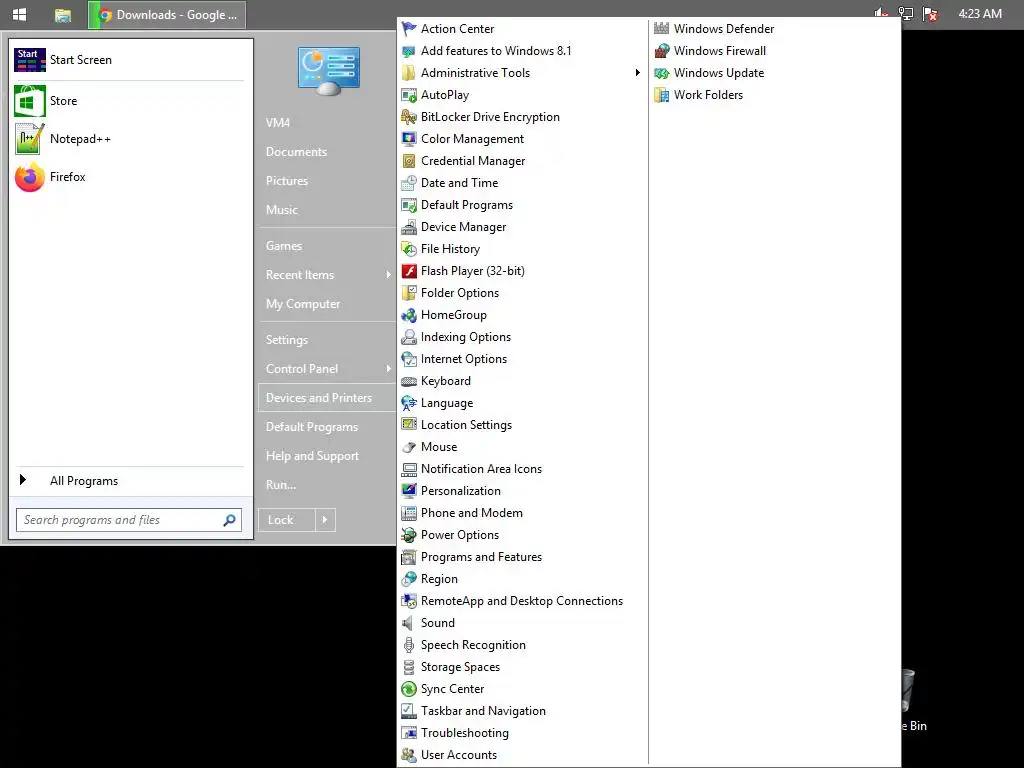Open the Work Folders icon

click(662, 95)
